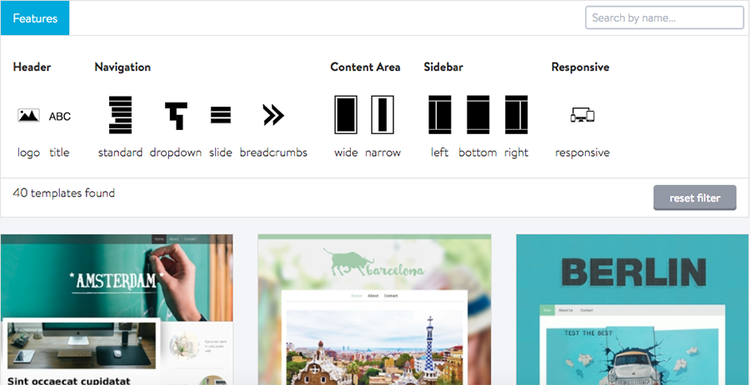Toggle the responsive devices filter icon
This screenshot has width=750, height=385.
pyautogui.click(x=582, y=115)
